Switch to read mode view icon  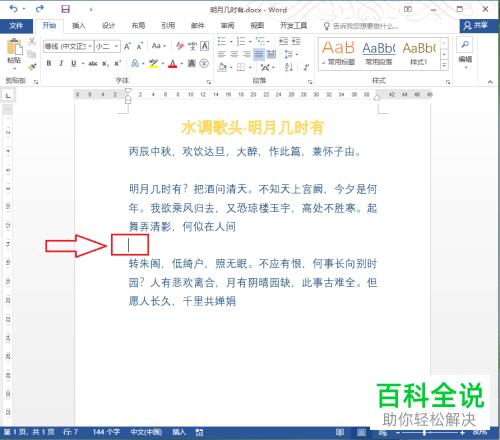click(x=340, y=432)
